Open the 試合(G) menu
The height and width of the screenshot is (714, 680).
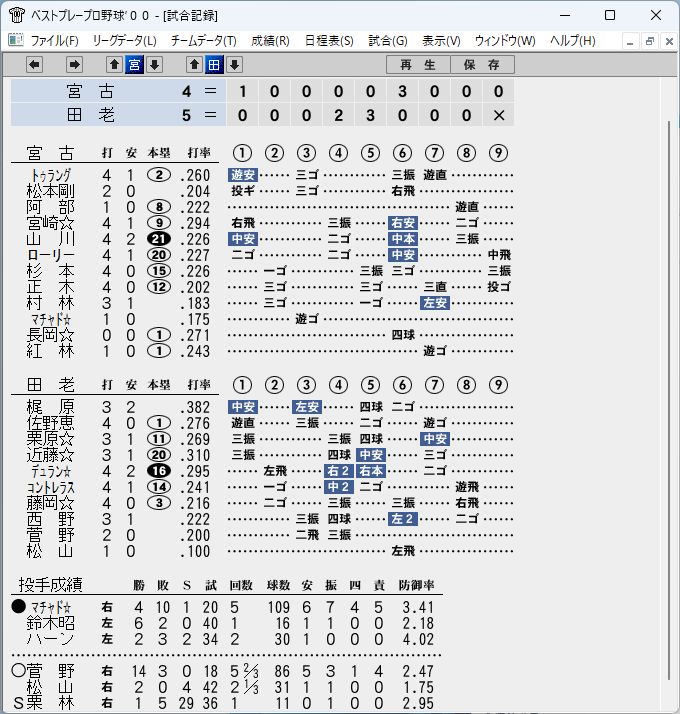388,41
